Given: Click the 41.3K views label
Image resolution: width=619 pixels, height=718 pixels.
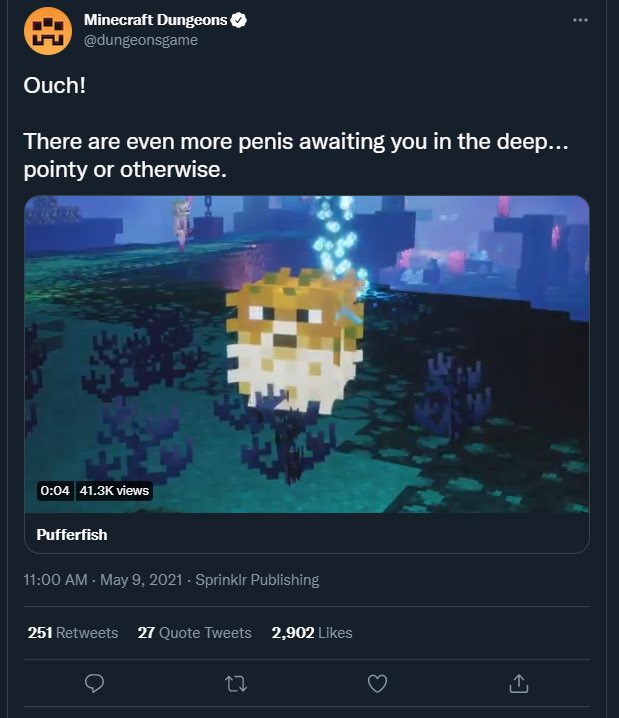Looking at the screenshot, I should pyautogui.click(x=113, y=491).
